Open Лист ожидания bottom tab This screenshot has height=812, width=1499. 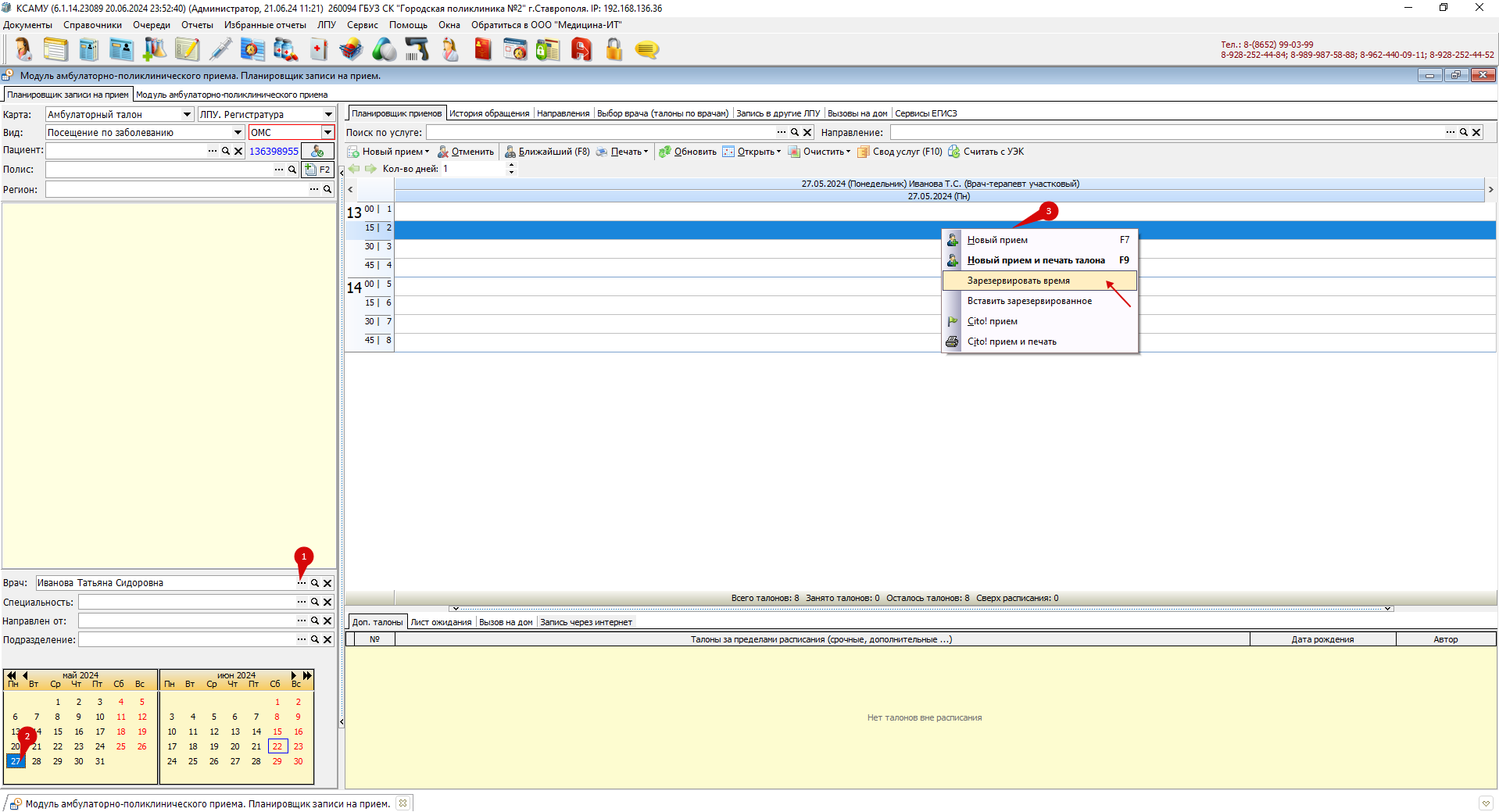click(x=441, y=622)
